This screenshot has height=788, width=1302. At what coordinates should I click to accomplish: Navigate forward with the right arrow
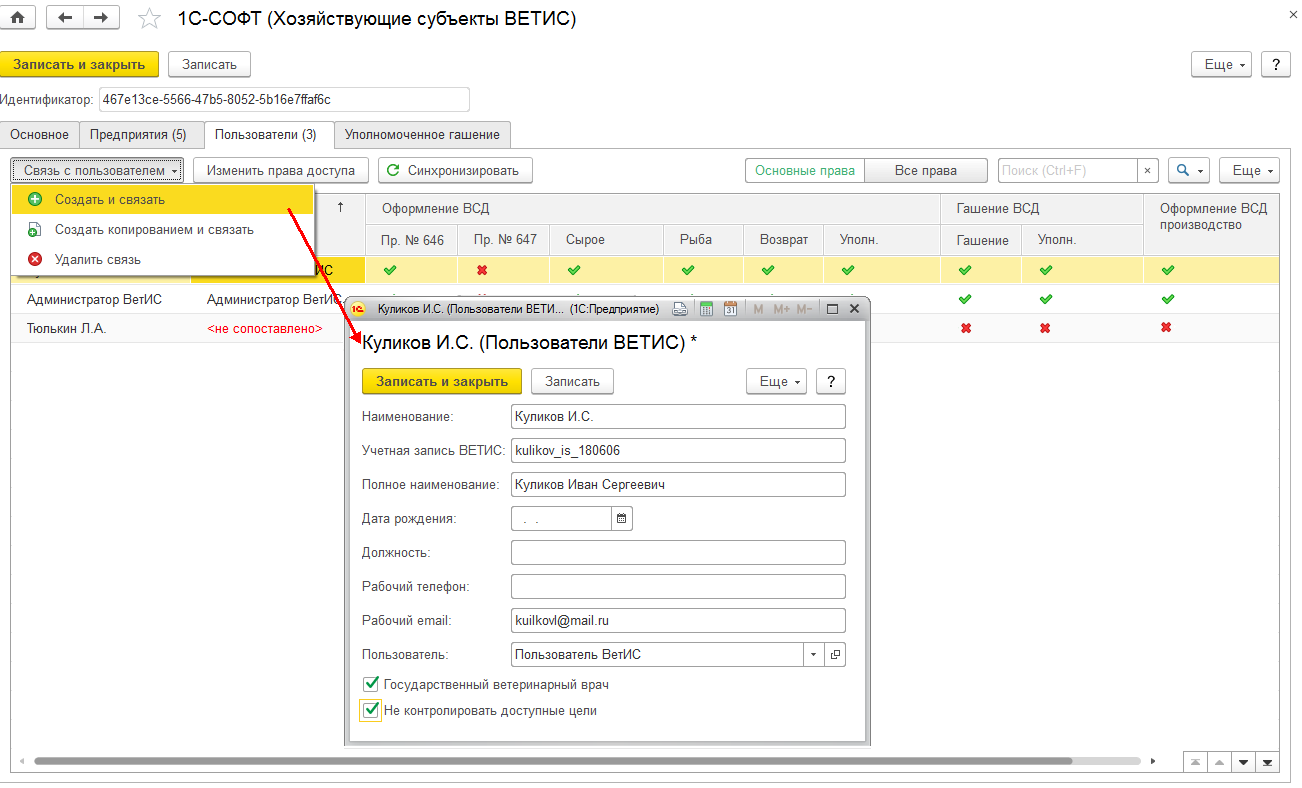click(101, 17)
